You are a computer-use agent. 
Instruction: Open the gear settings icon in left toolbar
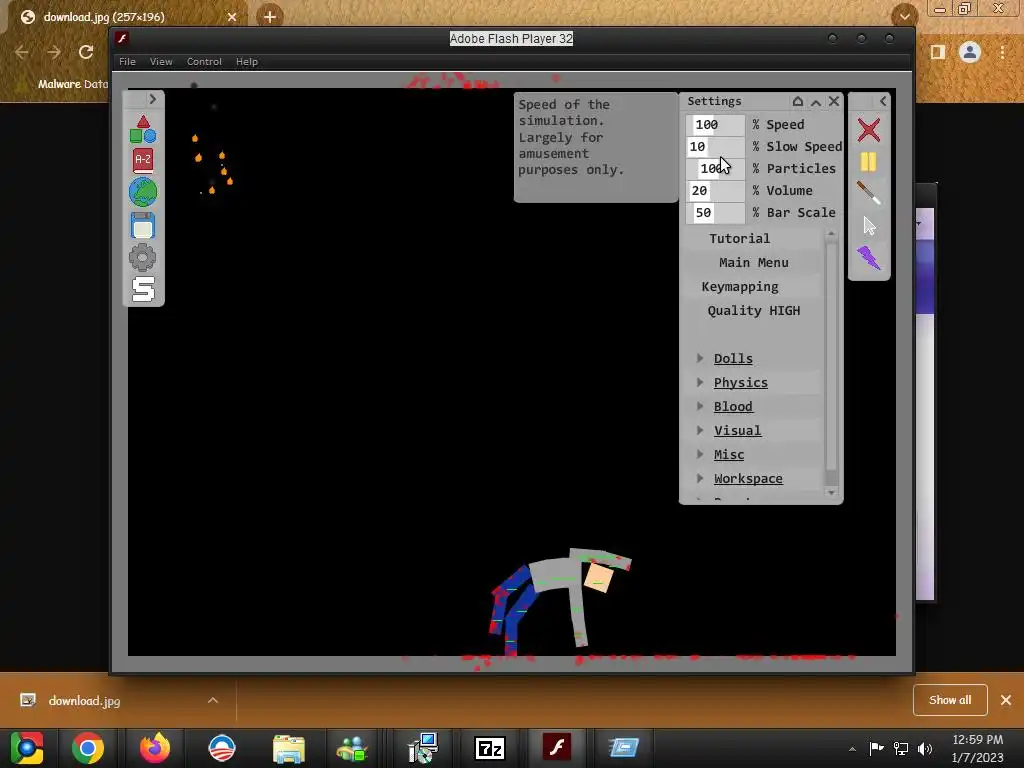[143, 257]
